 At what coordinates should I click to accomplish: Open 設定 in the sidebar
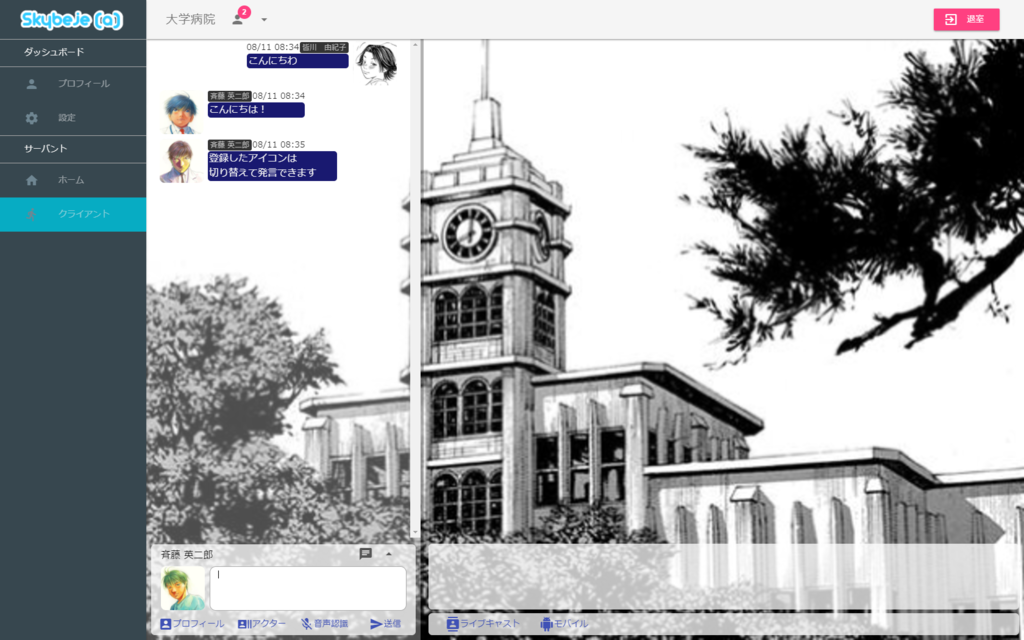[73, 118]
